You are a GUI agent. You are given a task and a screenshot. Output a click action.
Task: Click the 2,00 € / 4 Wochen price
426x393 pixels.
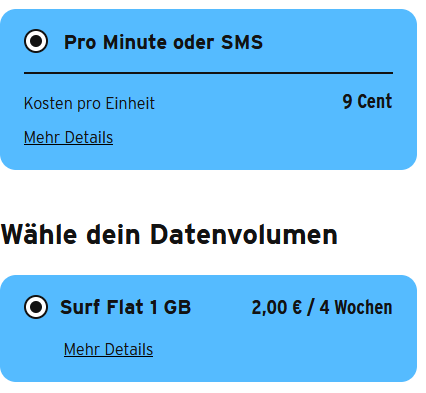[x=322, y=307]
